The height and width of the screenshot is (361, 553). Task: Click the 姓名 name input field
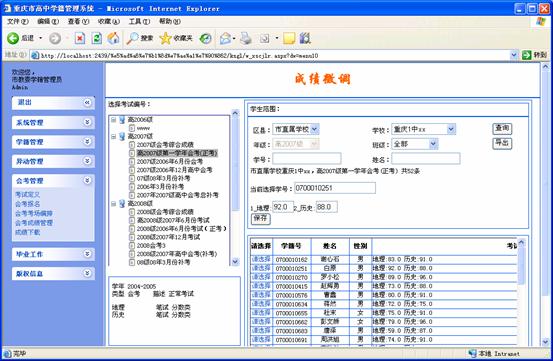tap(426, 158)
